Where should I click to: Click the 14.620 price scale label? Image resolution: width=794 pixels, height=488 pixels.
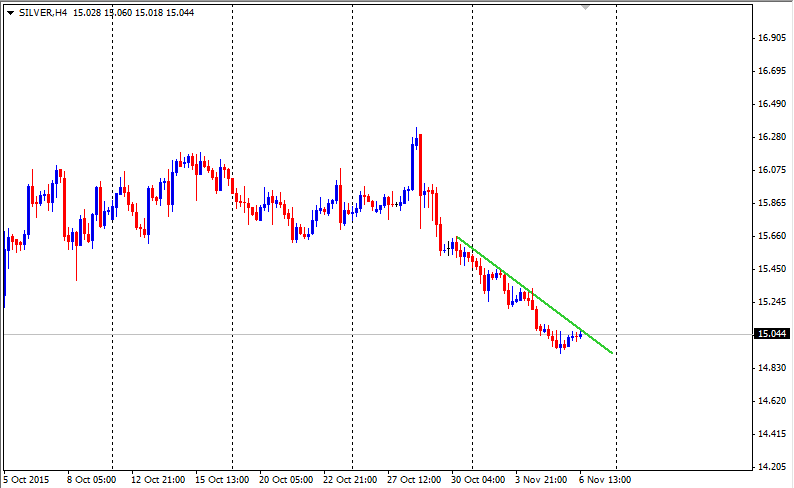coord(772,401)
